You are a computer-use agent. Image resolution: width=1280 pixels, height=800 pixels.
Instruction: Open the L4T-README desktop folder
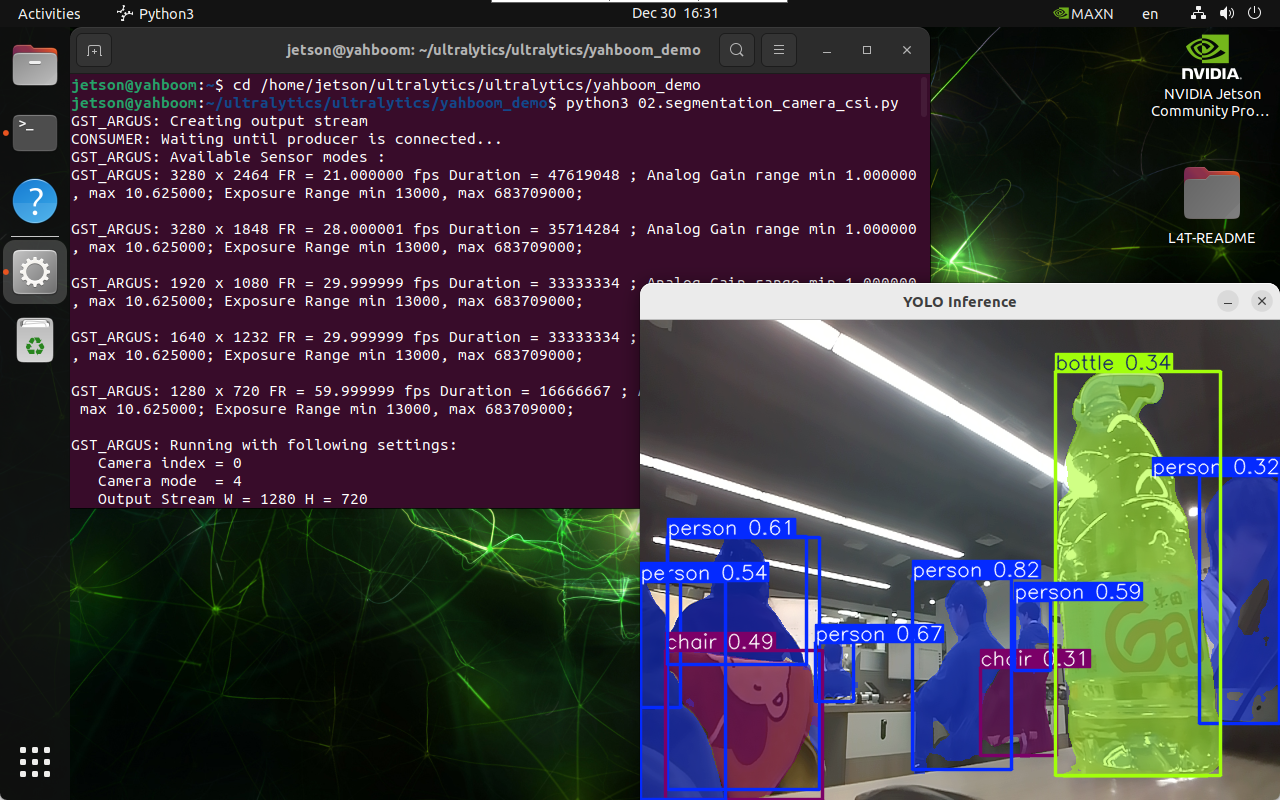click(x=1211, y=205)
